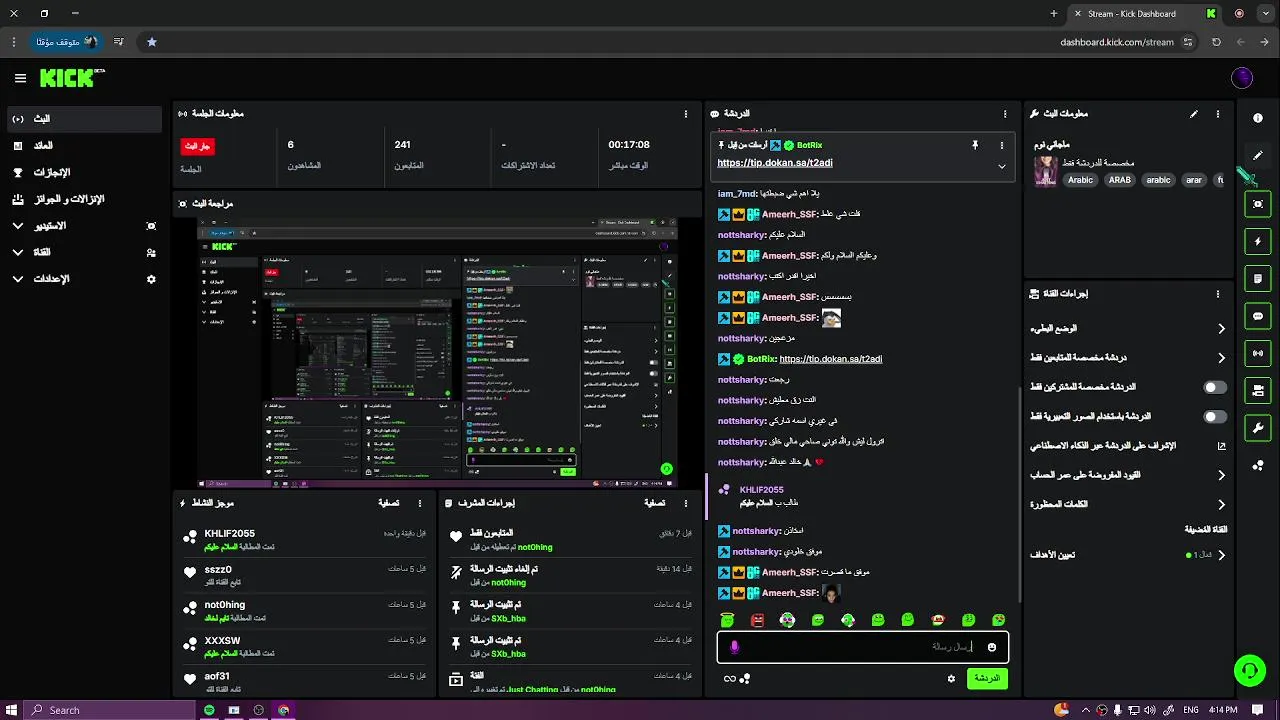This screenshot has width=1280, height=720.
Task: Toggle the moderator actions note widget in the right rail
Action: click(1258, 278)
